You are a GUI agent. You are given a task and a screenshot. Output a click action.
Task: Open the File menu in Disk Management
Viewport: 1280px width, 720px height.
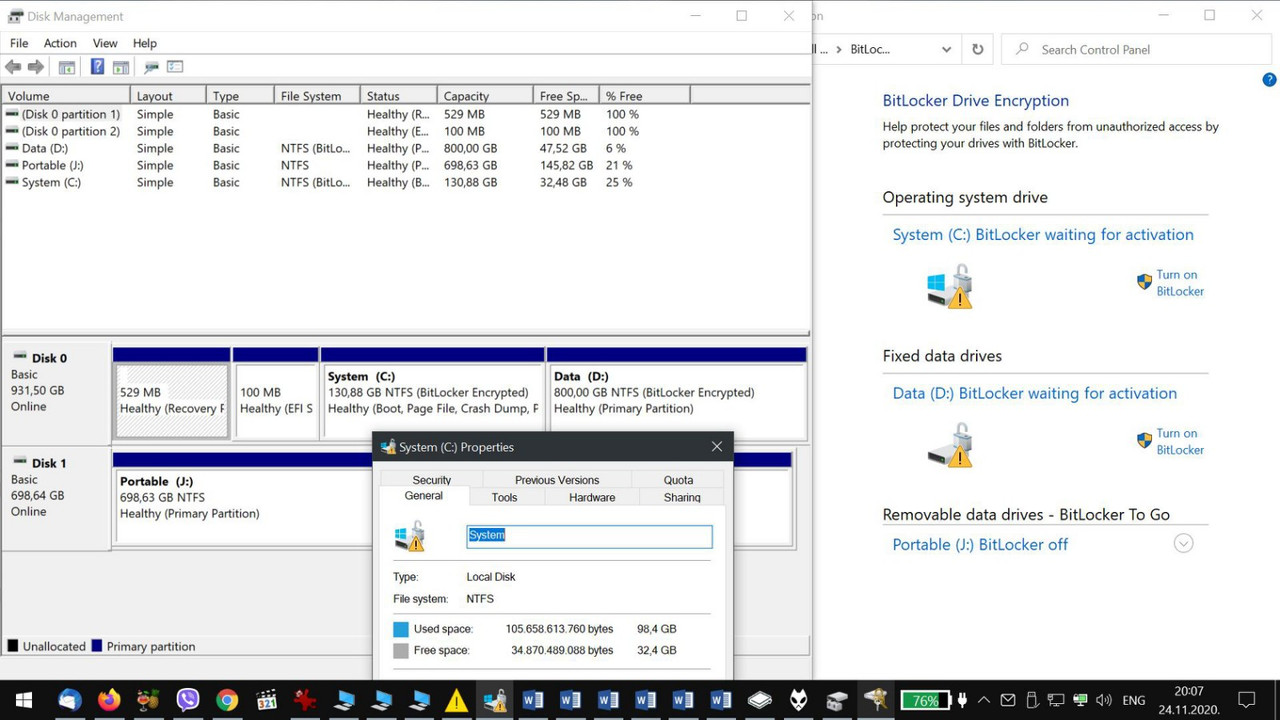(19, 43)
